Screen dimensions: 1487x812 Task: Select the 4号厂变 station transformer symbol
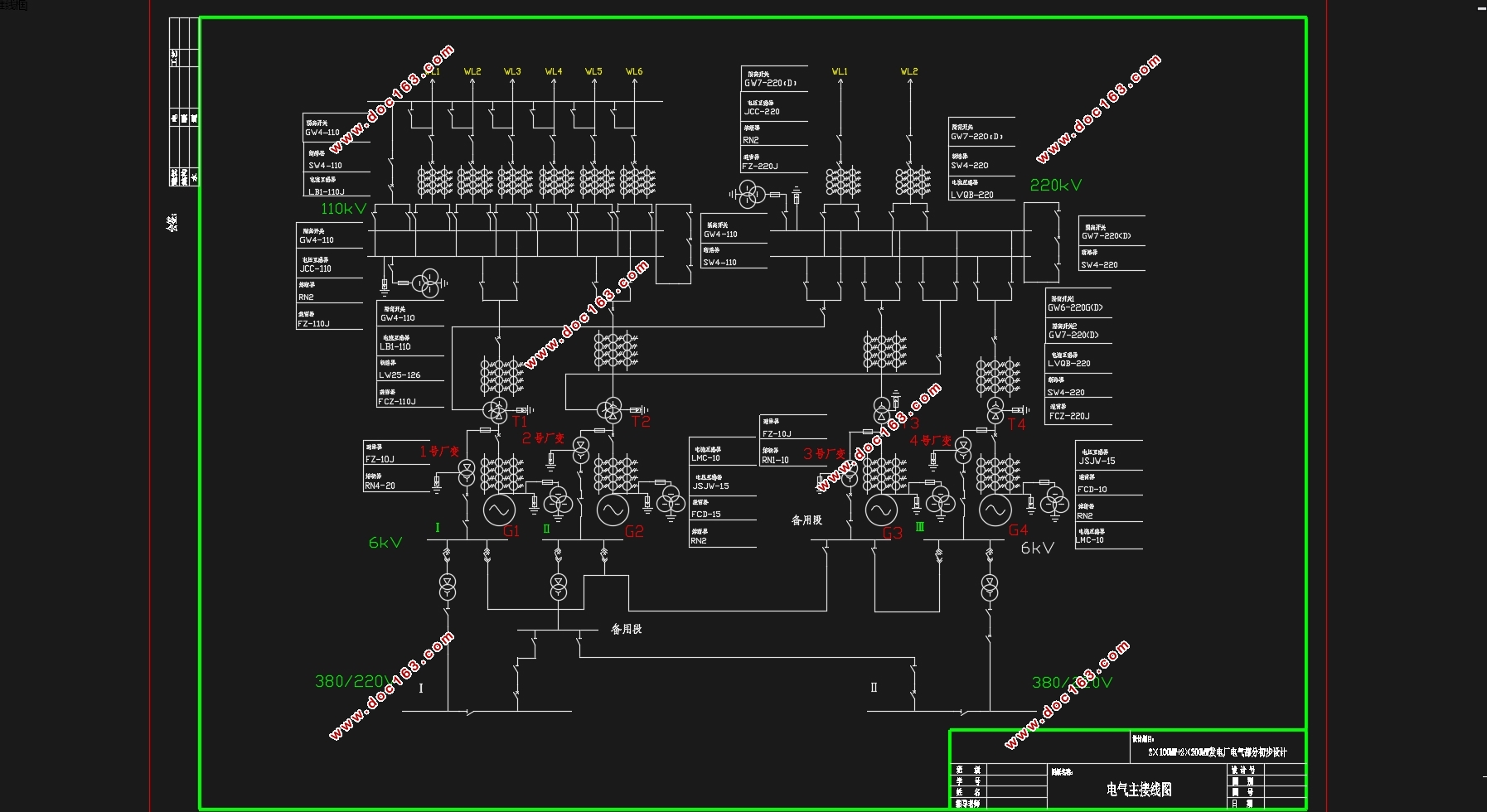tap(962, 451)
